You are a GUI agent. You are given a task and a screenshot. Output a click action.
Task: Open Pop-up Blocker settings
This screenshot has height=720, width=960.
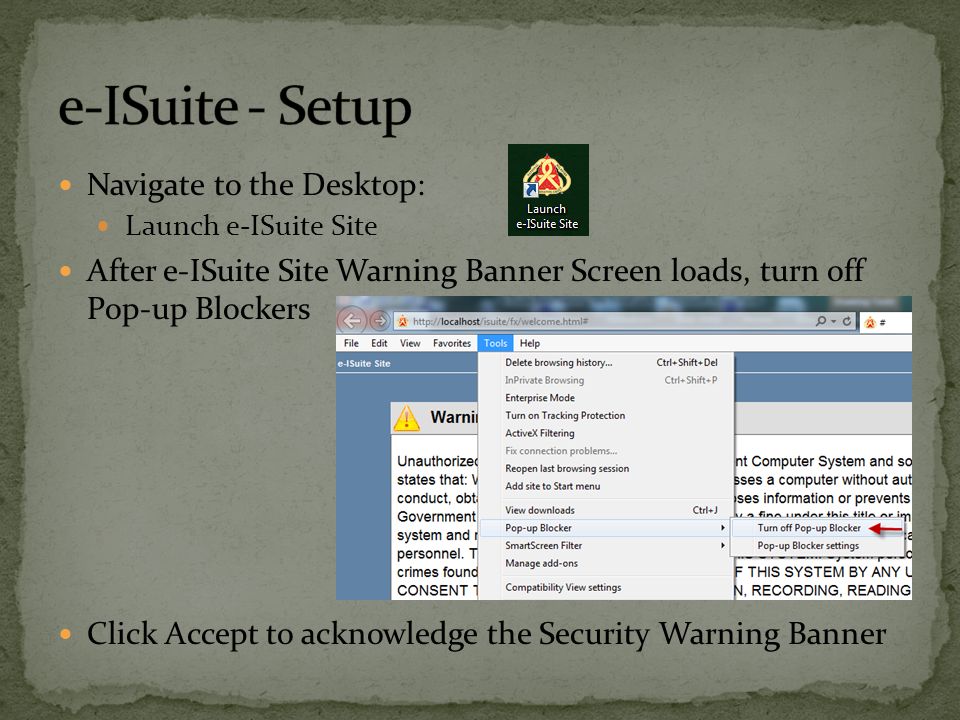[x=817, y=546]
